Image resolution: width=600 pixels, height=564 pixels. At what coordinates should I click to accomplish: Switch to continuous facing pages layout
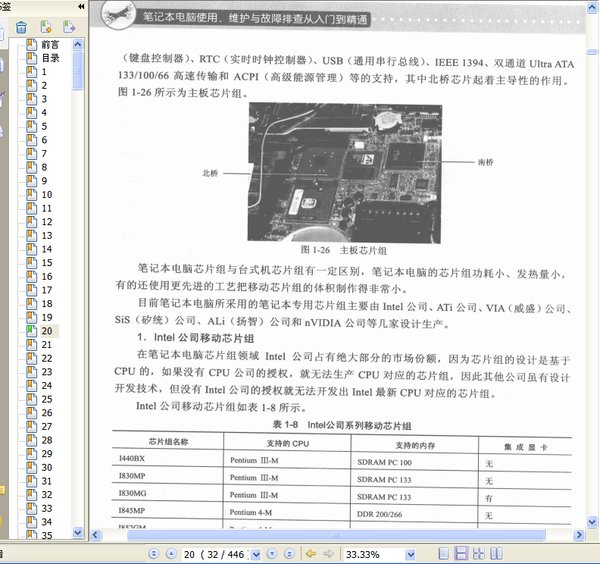[479, 554]
